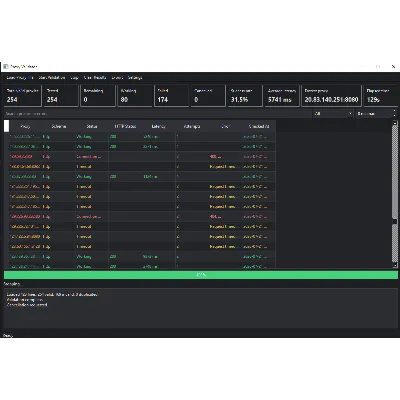
Task: Click inside the log output panel
Action: [x=201, y=309]
